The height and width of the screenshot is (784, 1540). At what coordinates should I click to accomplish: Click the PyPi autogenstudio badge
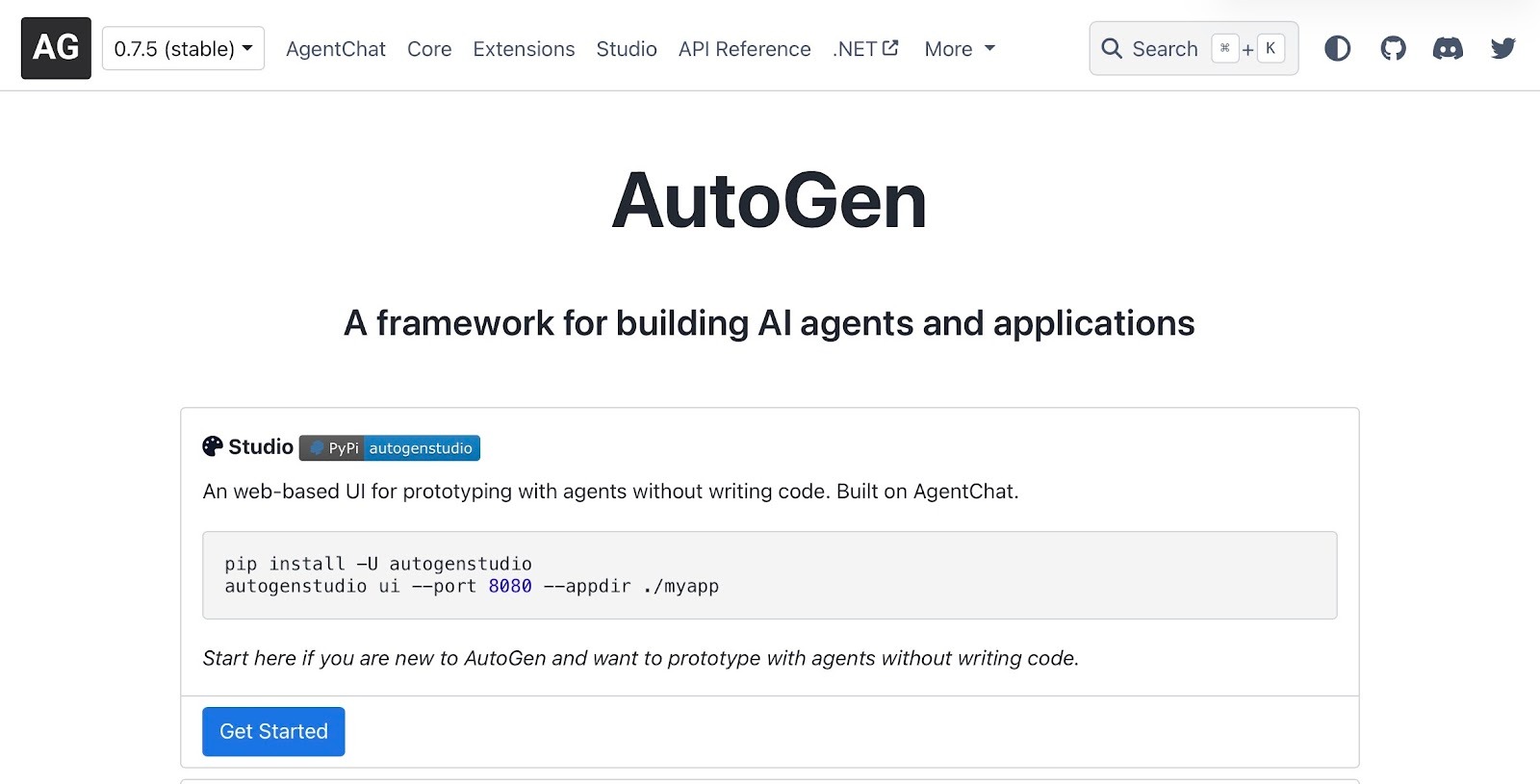[x=390, y=448]
